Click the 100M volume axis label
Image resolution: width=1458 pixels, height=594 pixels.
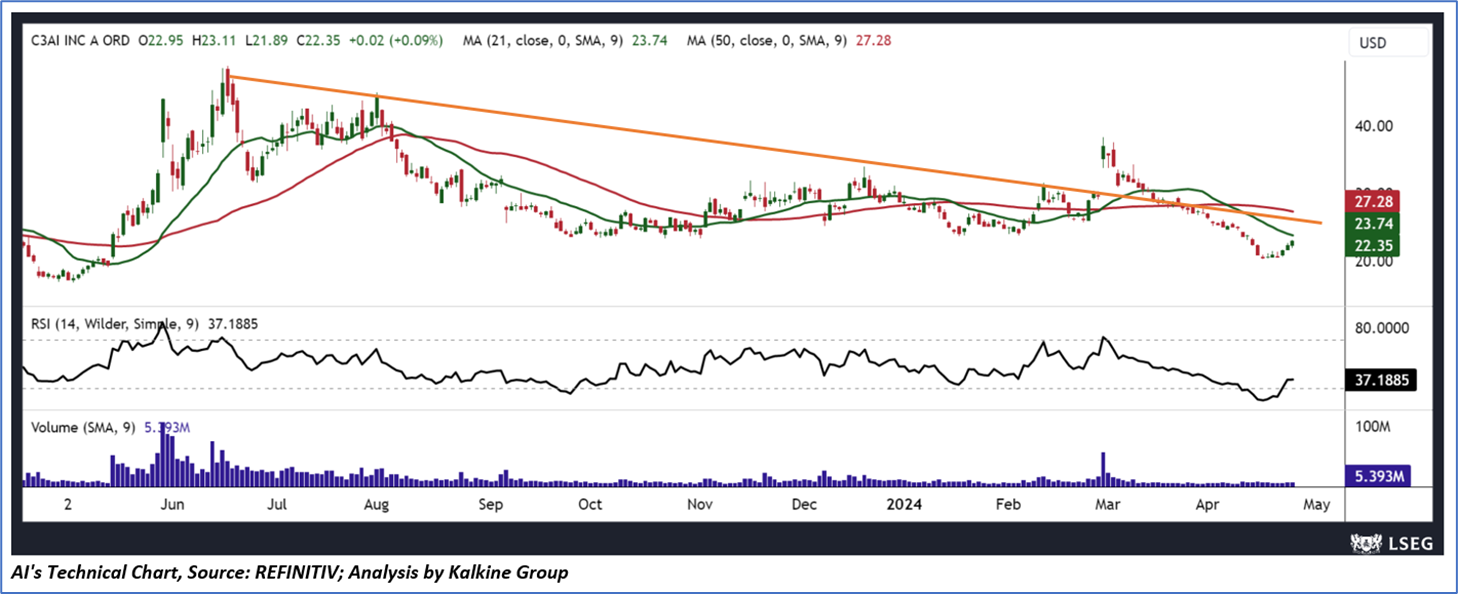tap(1373, 428)
